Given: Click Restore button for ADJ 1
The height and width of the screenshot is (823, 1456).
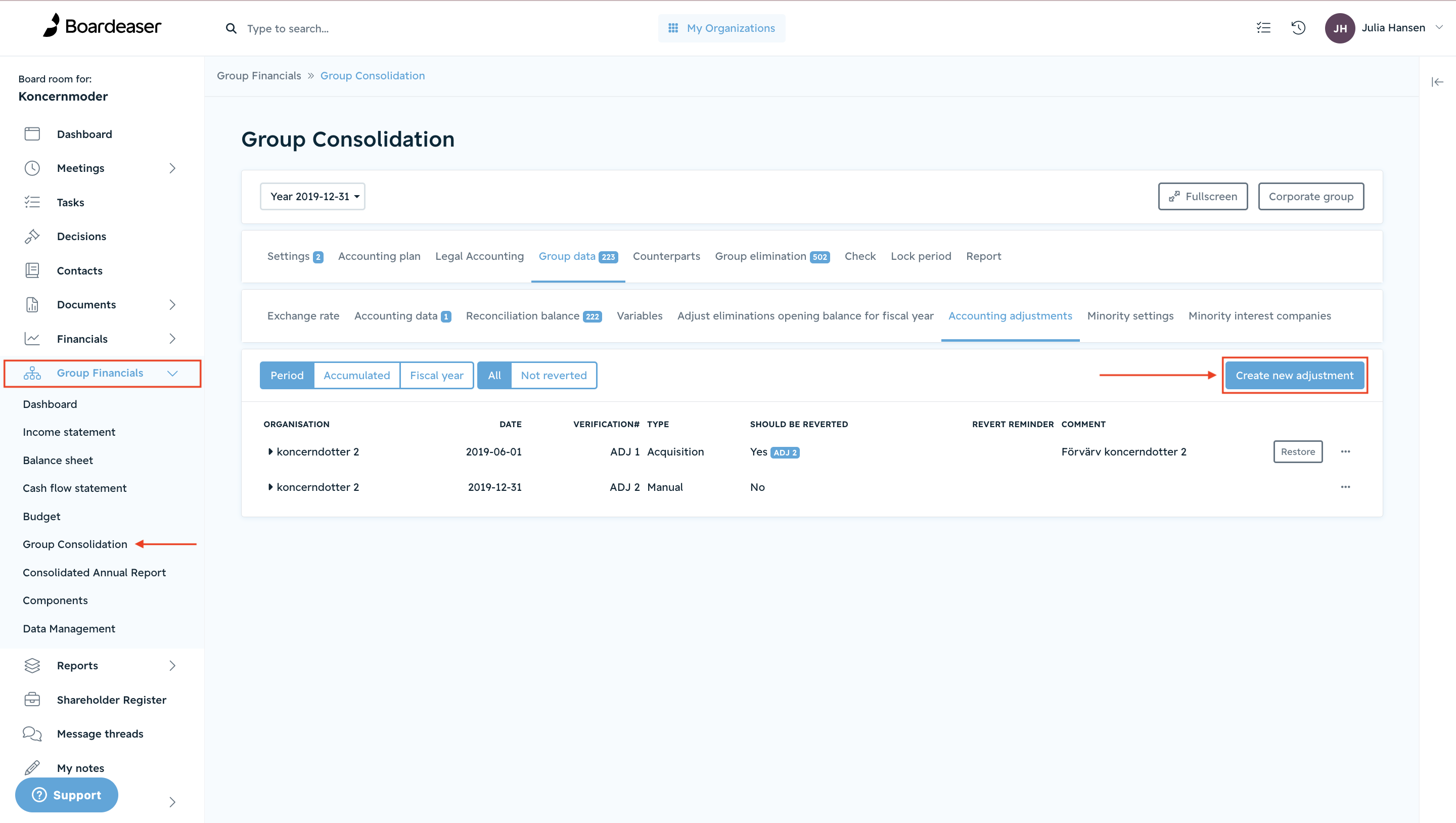Looking at the screenshot, I should tap(1298, 451).
